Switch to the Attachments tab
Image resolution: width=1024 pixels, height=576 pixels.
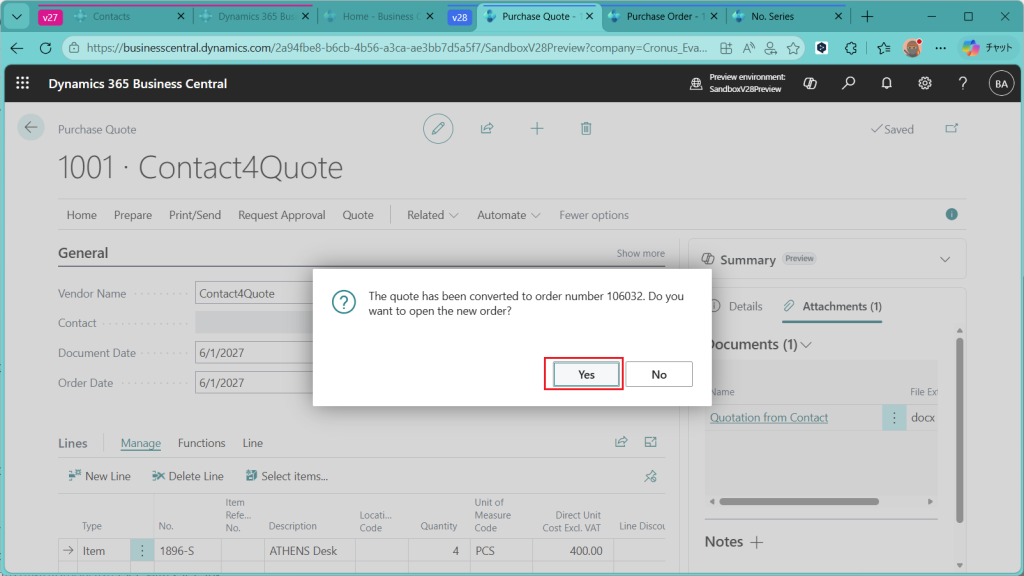point(832,306)
